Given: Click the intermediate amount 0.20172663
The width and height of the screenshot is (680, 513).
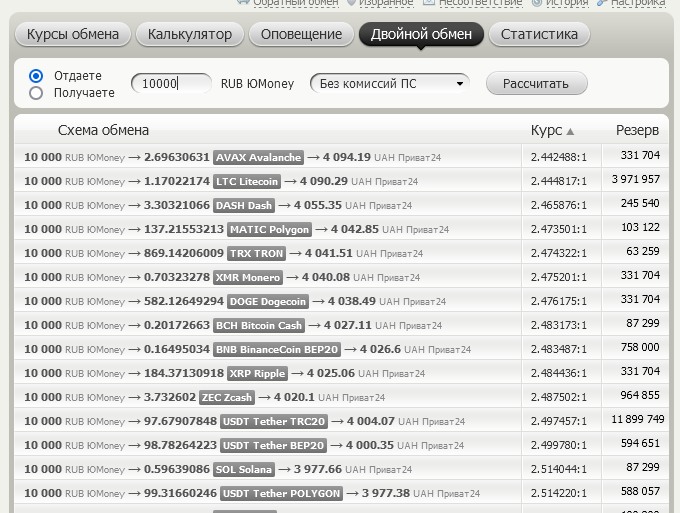Looking at the screenshot, I should pos(177,325).
